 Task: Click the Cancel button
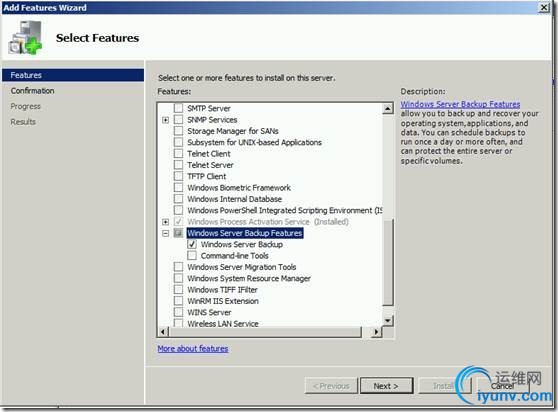point(502,386)
